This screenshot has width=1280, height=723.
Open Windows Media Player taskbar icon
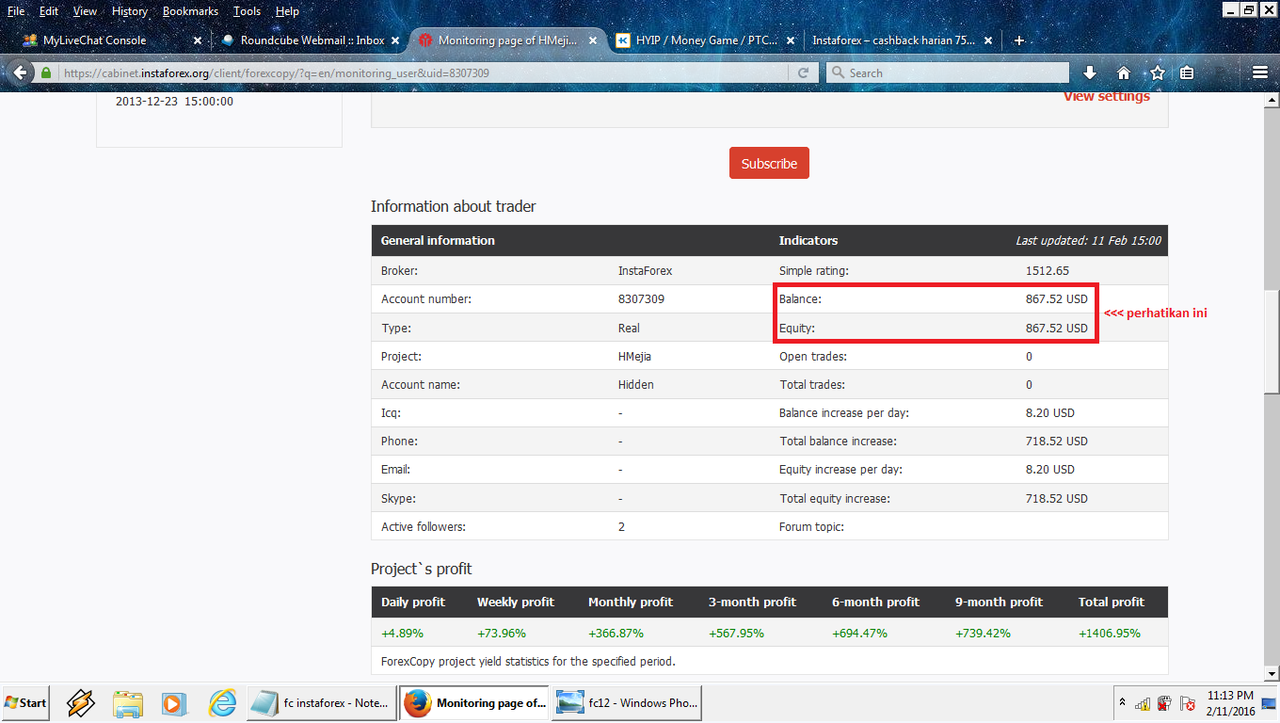[174, 703]
